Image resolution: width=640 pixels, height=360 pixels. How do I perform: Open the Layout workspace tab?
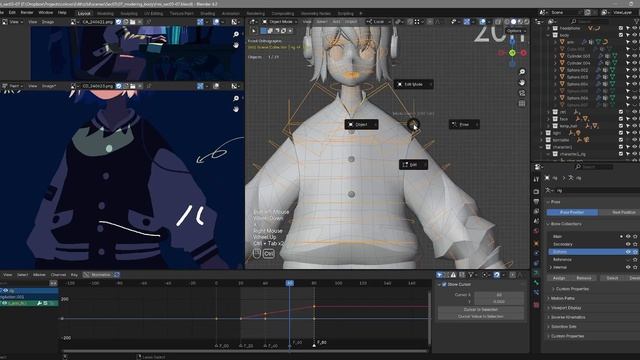pyautogui.click(x=84, y=13)
